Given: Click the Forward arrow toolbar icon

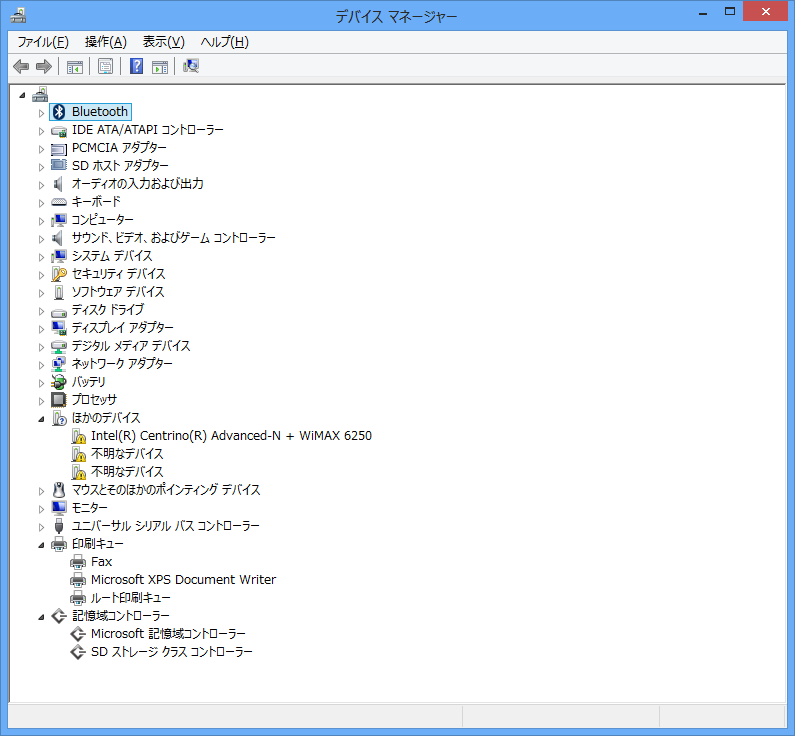Looking at the screenshot, I should [44, 66].
